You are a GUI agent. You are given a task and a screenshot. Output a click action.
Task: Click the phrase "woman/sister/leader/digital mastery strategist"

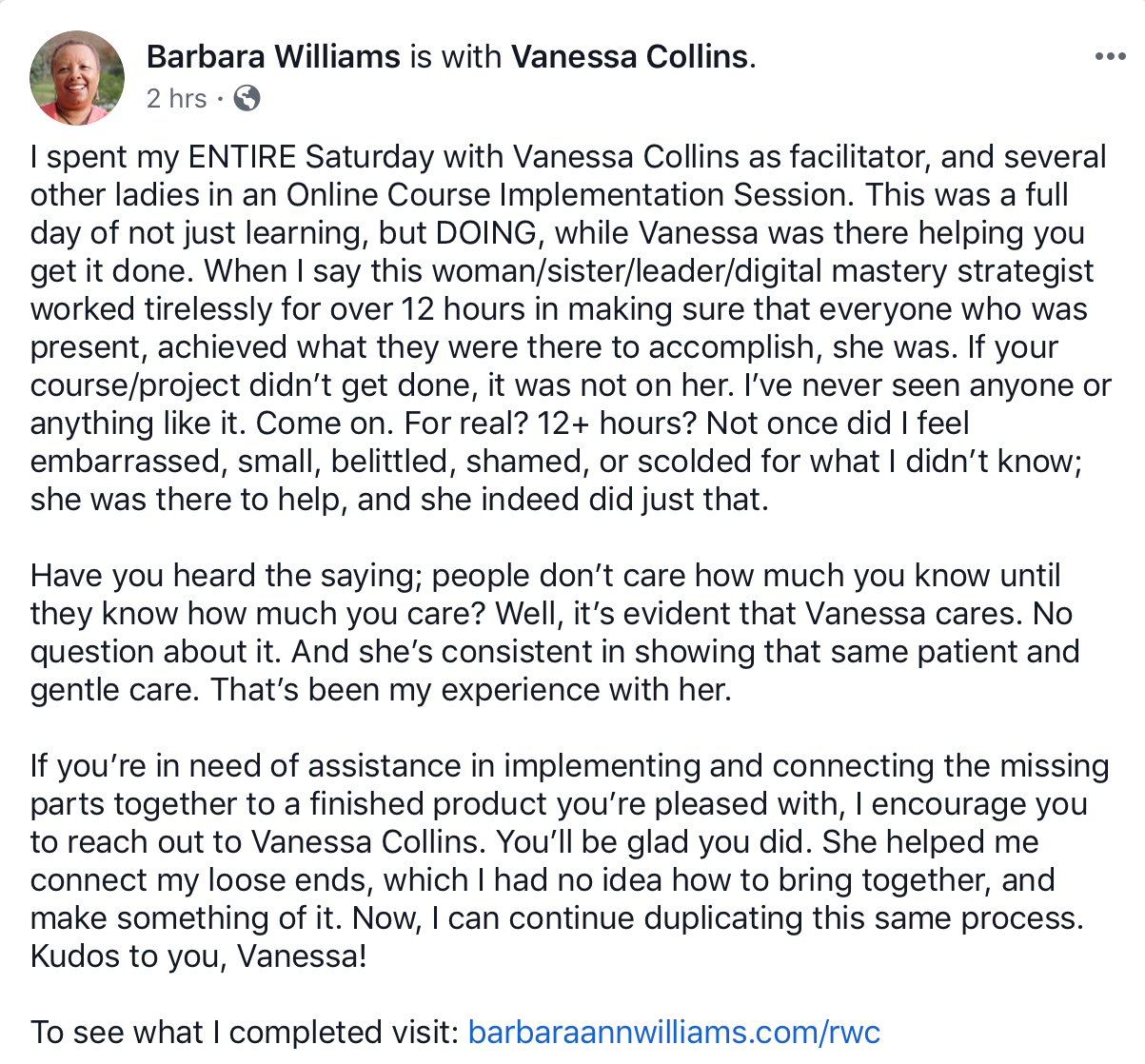tap(762, 271)
